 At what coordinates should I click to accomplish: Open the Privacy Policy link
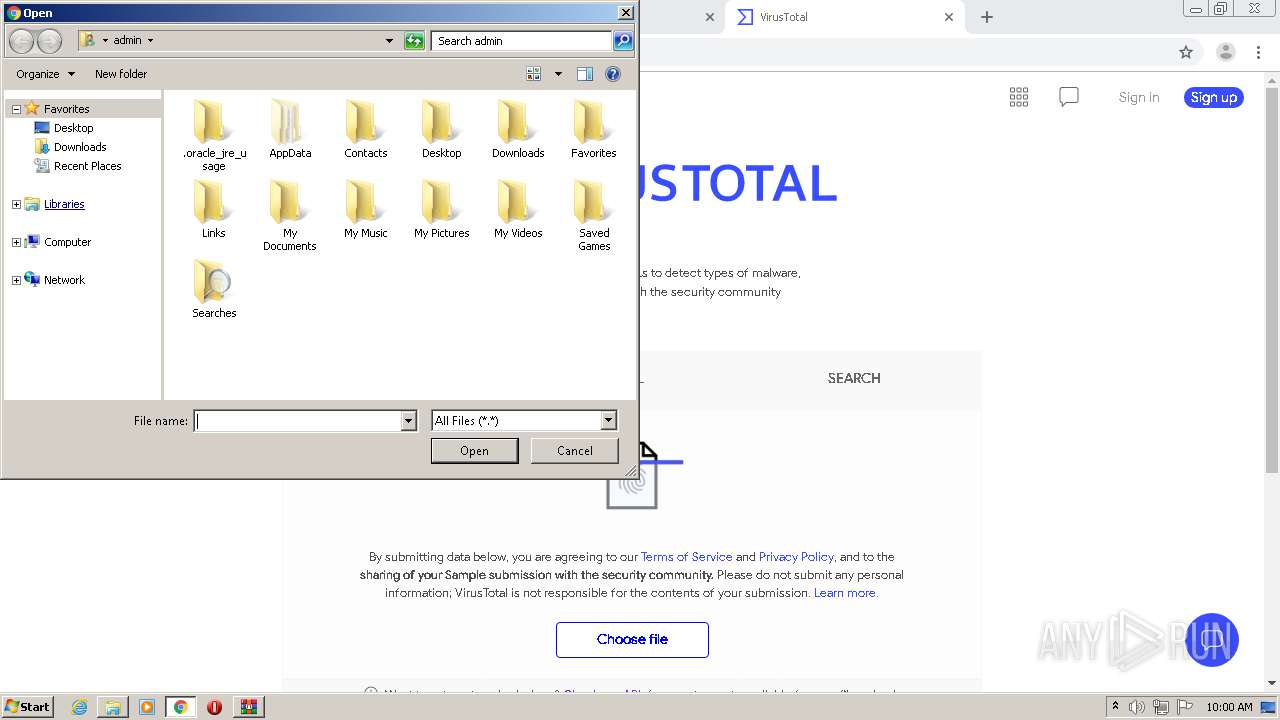click(x=796, y=557)
